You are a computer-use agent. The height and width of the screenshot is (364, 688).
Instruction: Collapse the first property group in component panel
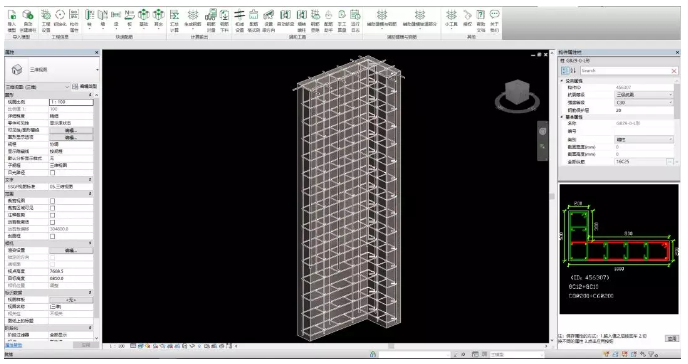(x=562, y=81)
